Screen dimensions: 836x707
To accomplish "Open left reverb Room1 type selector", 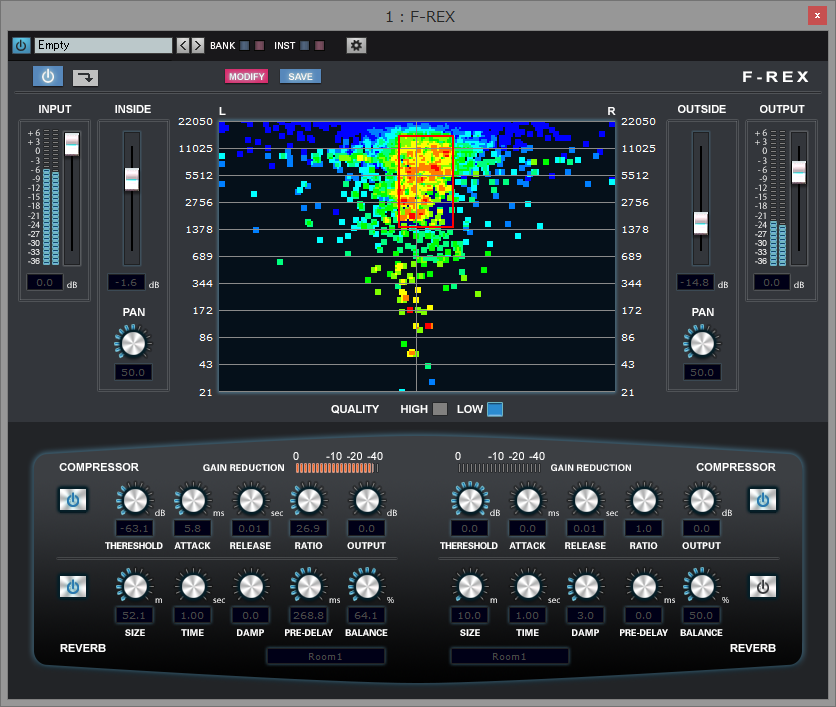I will pyautogui.click(x=326, y=656).
